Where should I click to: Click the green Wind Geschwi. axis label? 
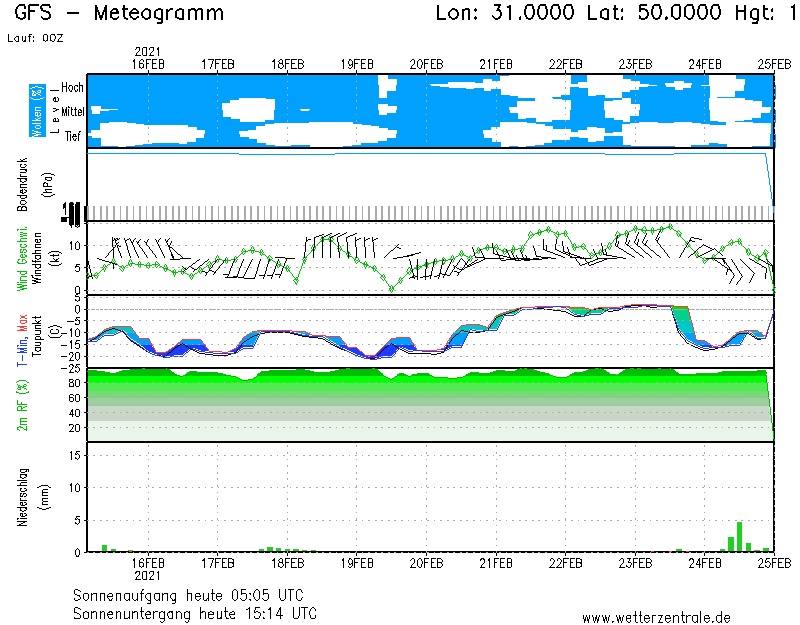[22, 258]
